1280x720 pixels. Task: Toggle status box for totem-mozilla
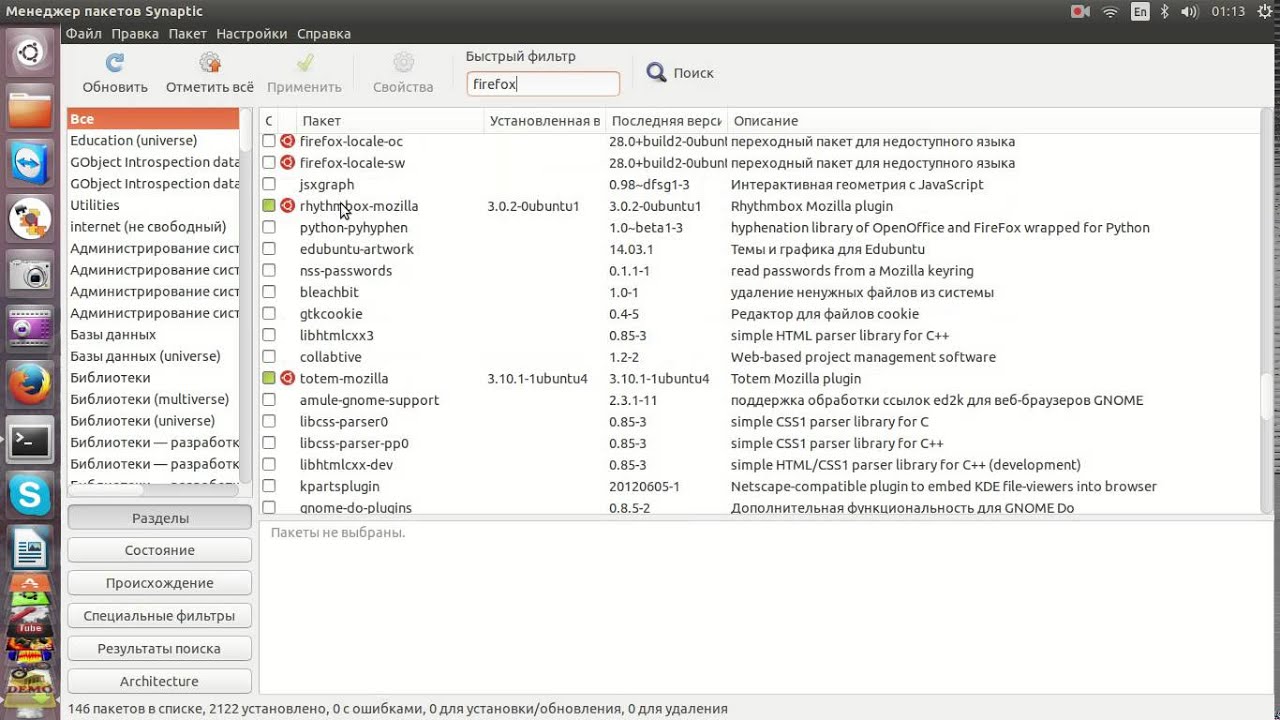pos(268,378)
